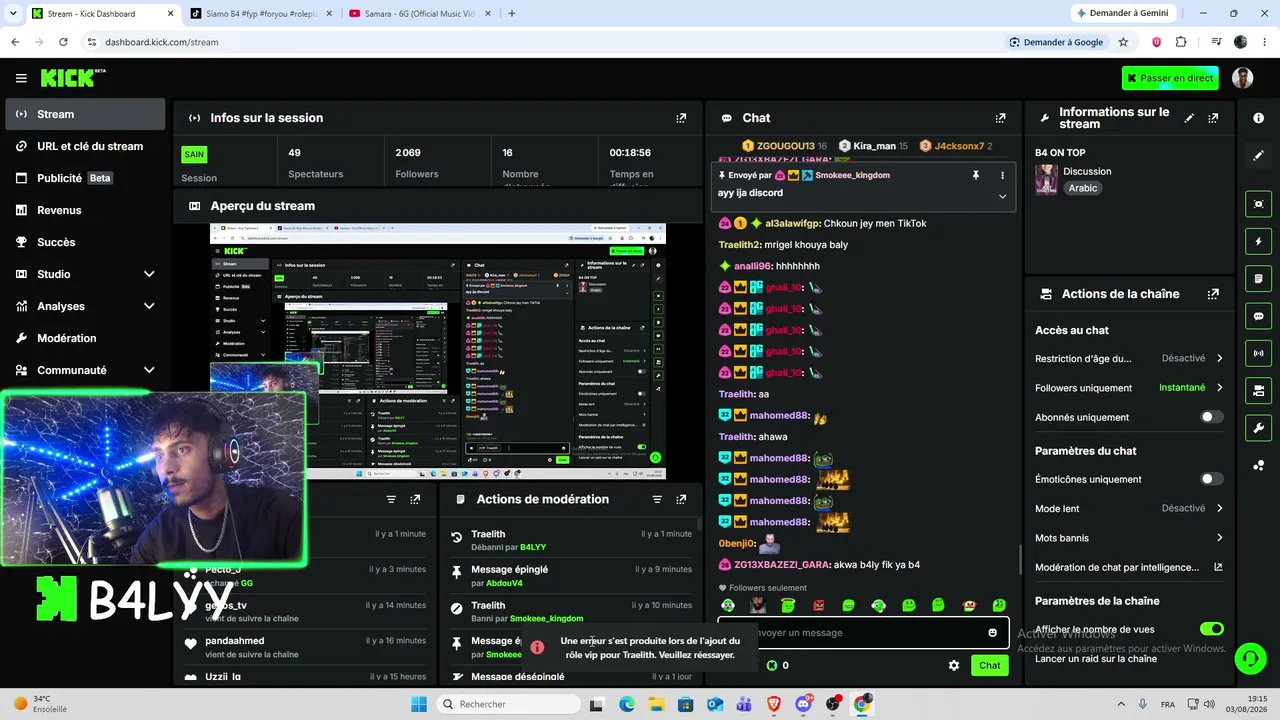This screenshot has width=1280, height=720.
Task: Pop out the Infos sur la session panel
Action: (x=681, y=118)
